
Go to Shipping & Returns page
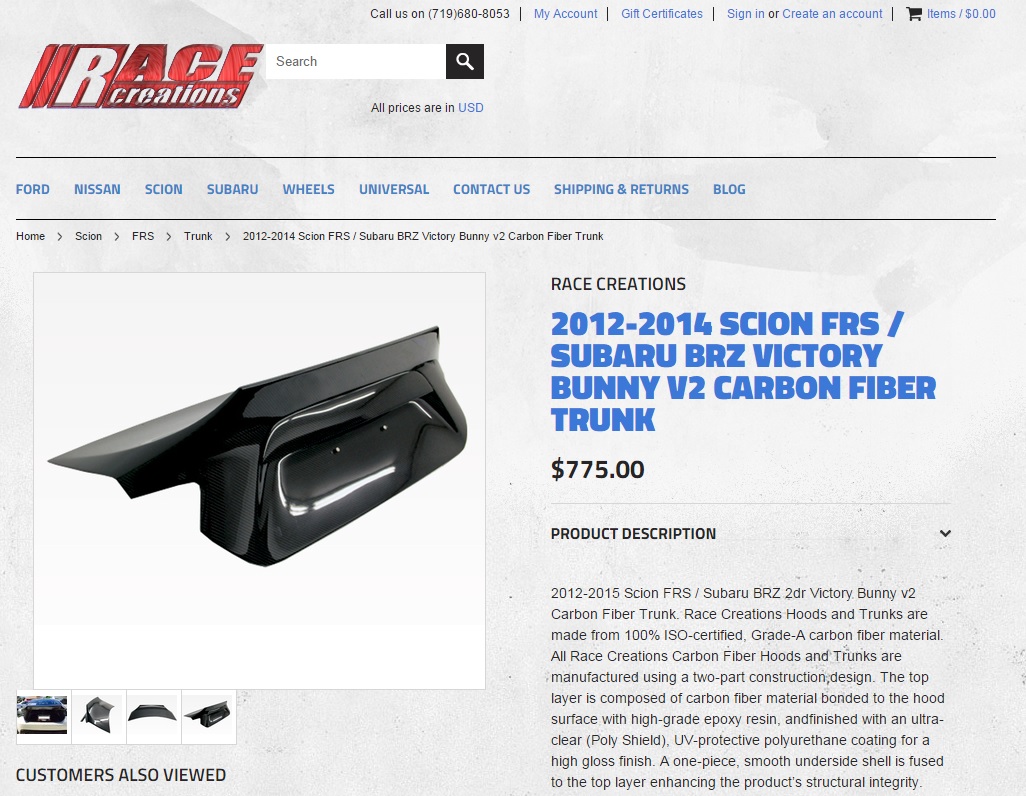(621, 189)
